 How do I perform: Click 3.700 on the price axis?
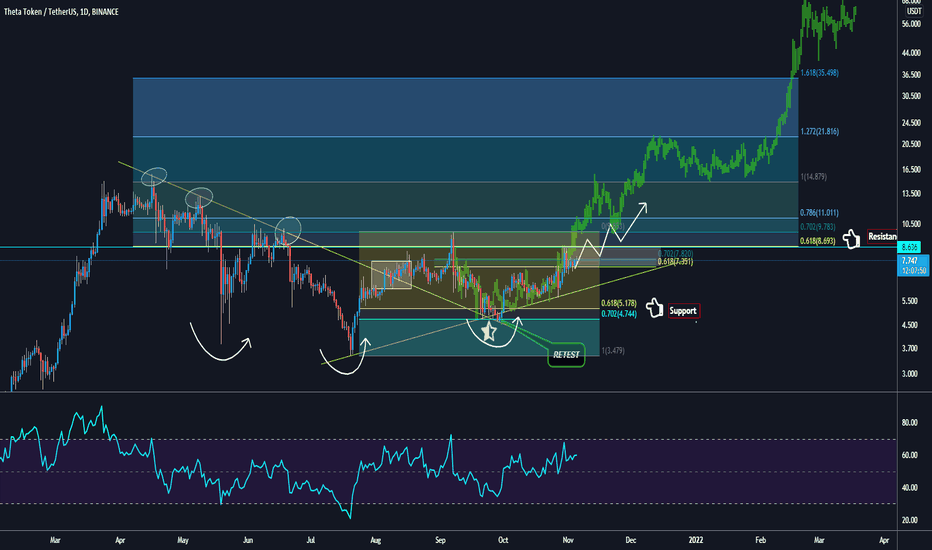909,348
